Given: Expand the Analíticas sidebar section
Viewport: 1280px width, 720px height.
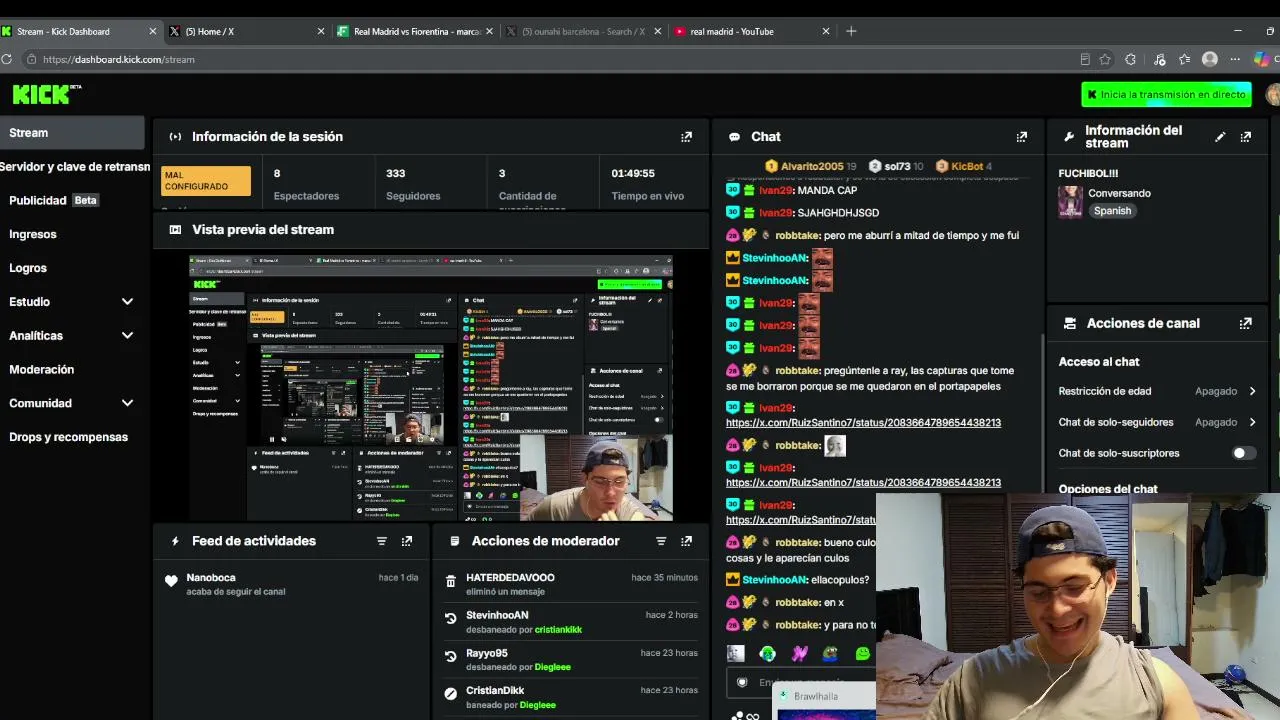Looking at the screenshot, I should pyautogui.click(x=127, y=336).
